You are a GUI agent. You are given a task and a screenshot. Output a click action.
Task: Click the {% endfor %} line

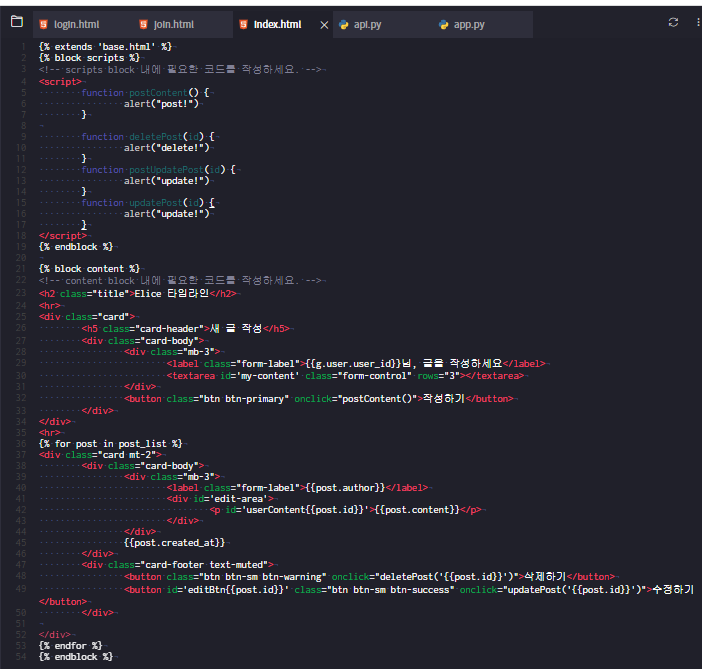(70, 645)
